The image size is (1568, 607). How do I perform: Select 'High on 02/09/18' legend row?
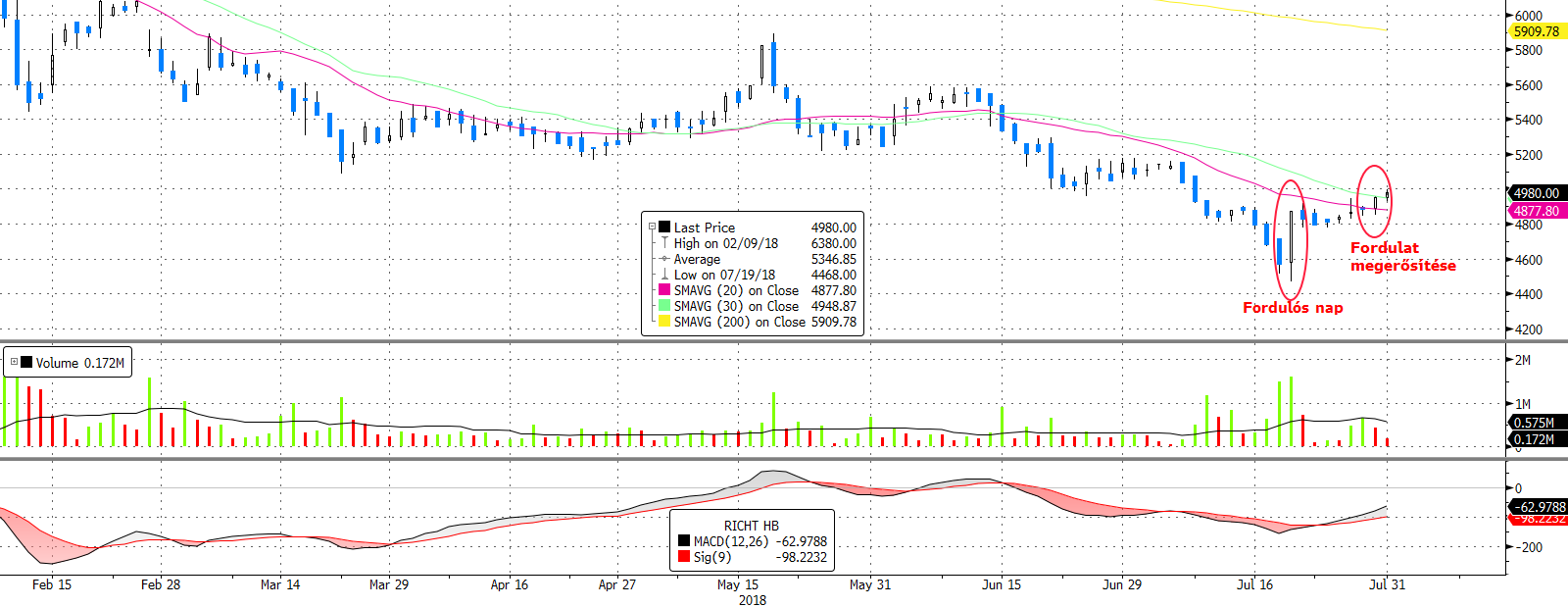click(725, 243)
